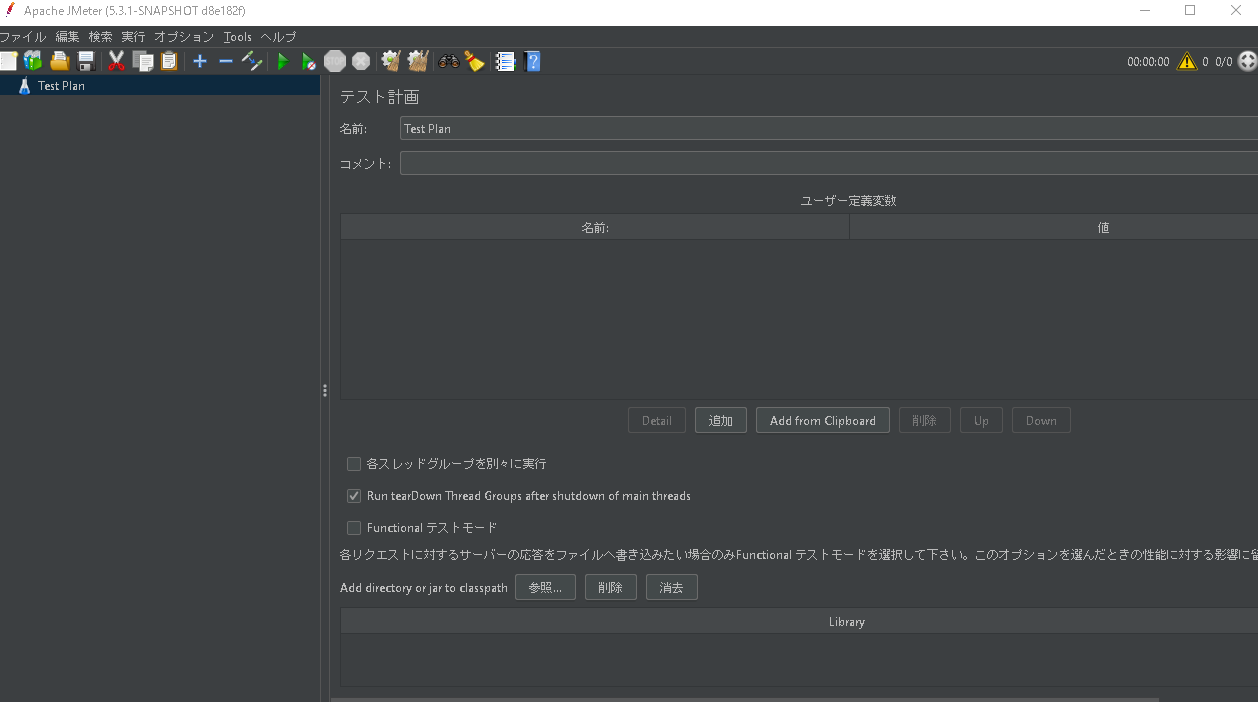Click the JMeter feather title icon
The image size is (1258, 702).
(x=10, y=10)
